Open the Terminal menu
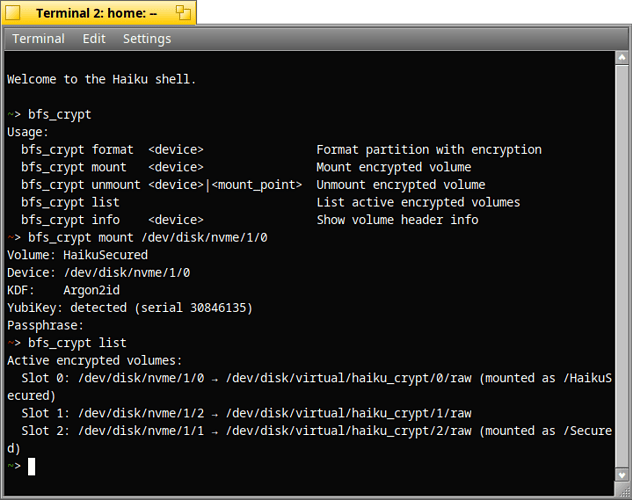This screenshot has height=500, width=632. click(38, 39)
